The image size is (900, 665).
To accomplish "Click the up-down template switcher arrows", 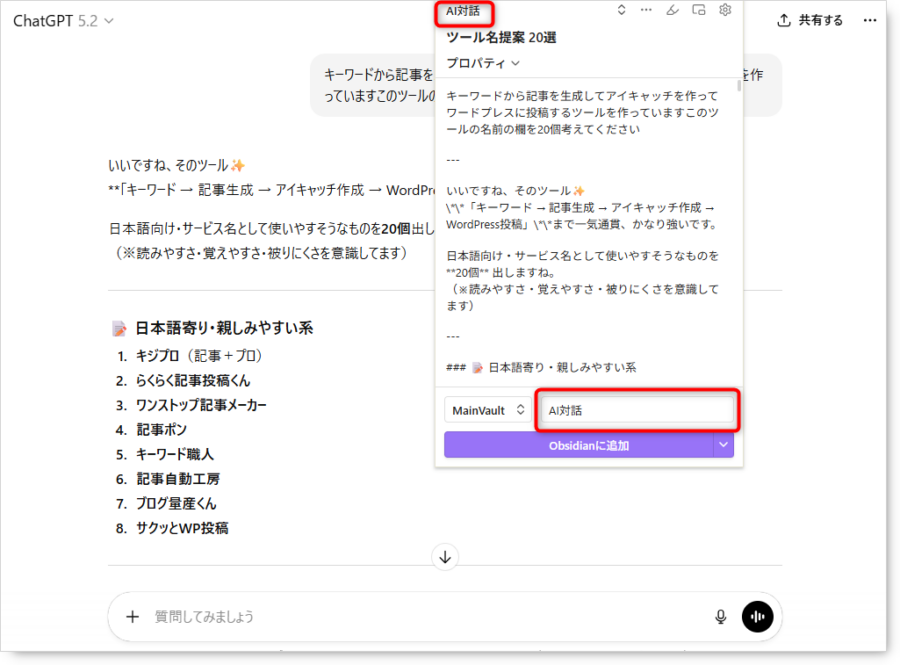I will pos(621,10).
